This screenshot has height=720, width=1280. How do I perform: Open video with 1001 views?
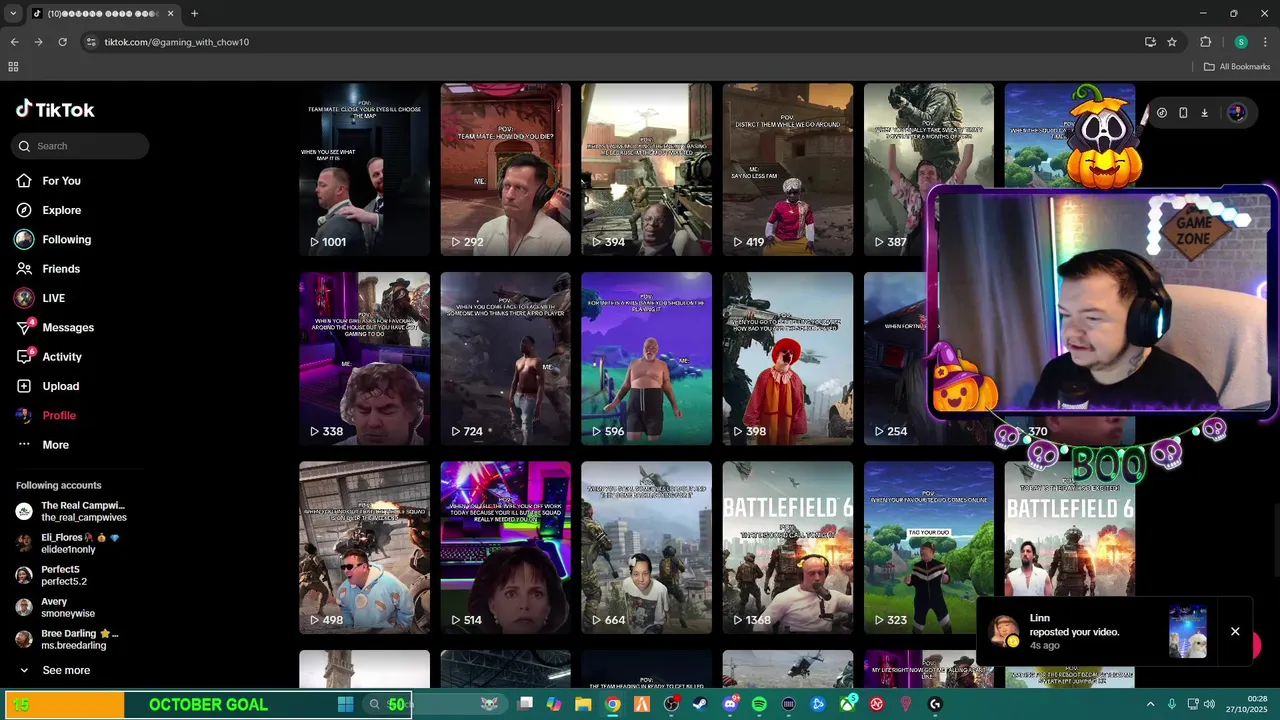[364, 170]
